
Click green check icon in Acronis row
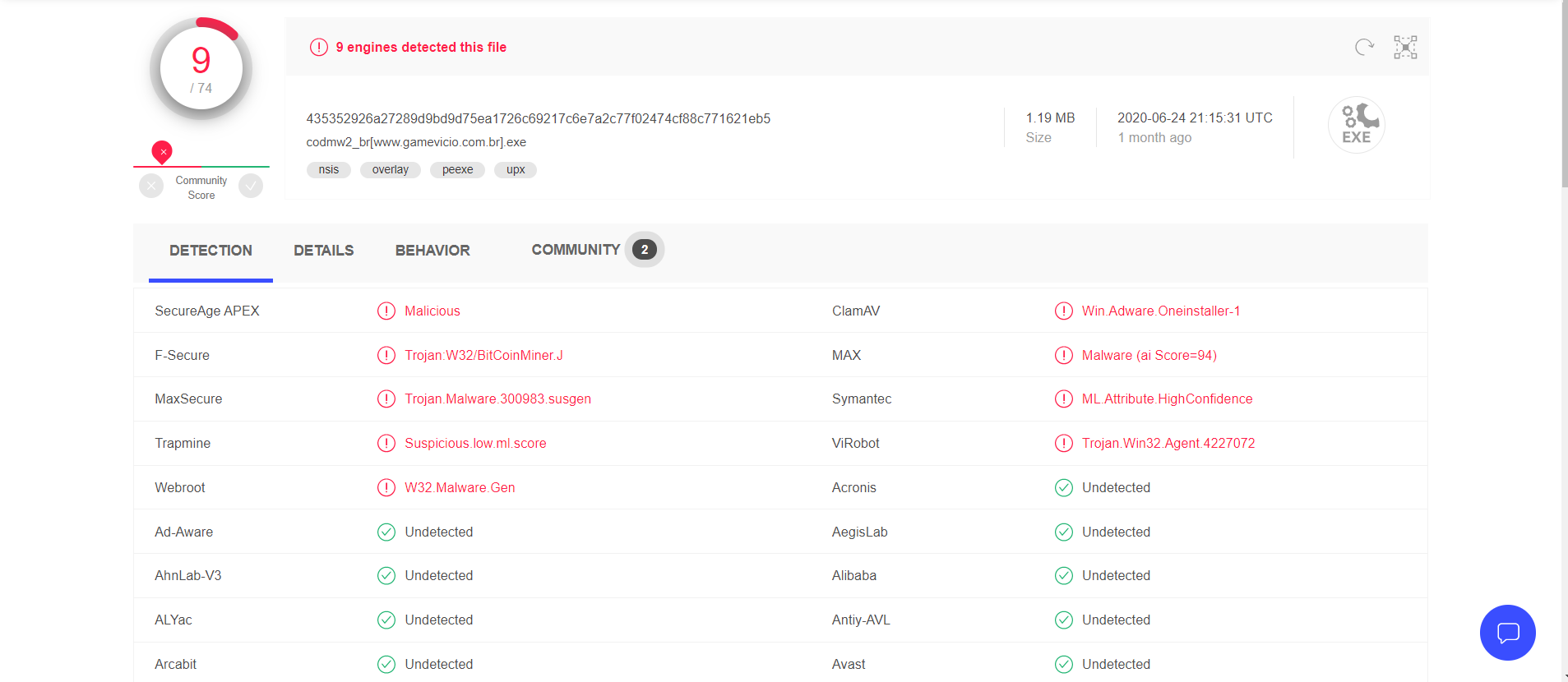[x=1064, y=487]
